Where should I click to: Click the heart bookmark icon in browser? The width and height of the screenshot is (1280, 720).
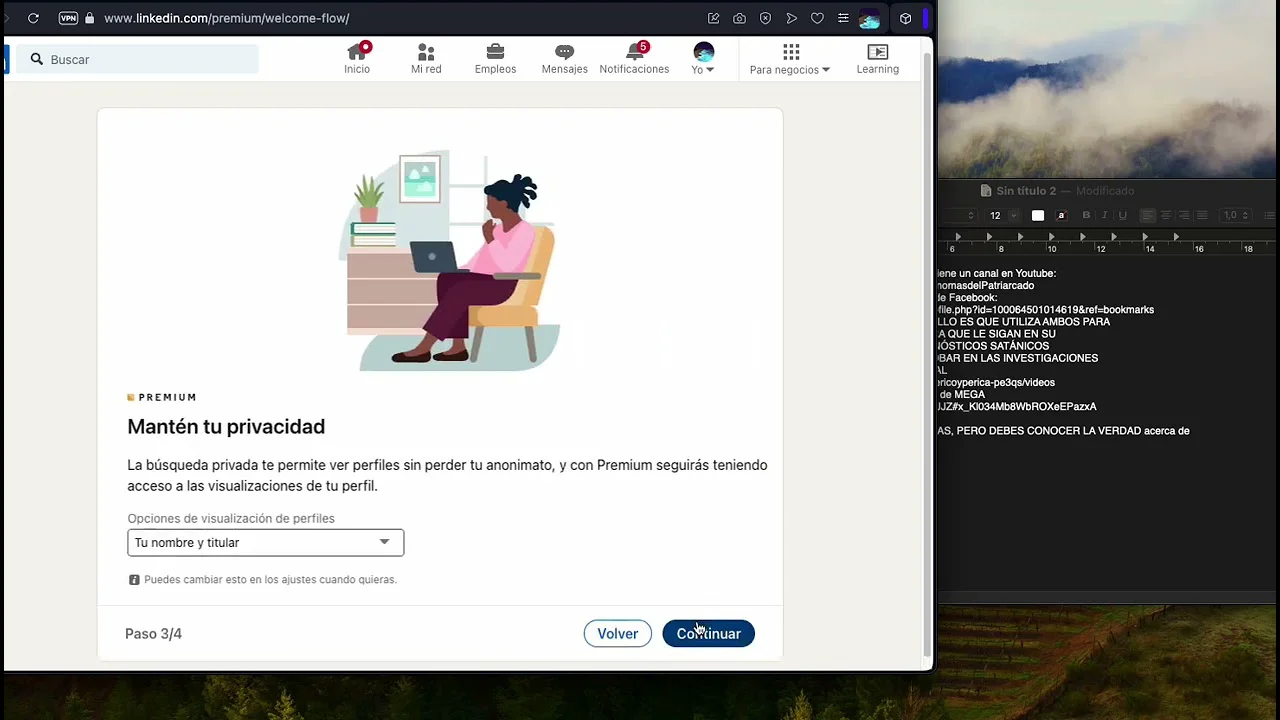point(817,18)
